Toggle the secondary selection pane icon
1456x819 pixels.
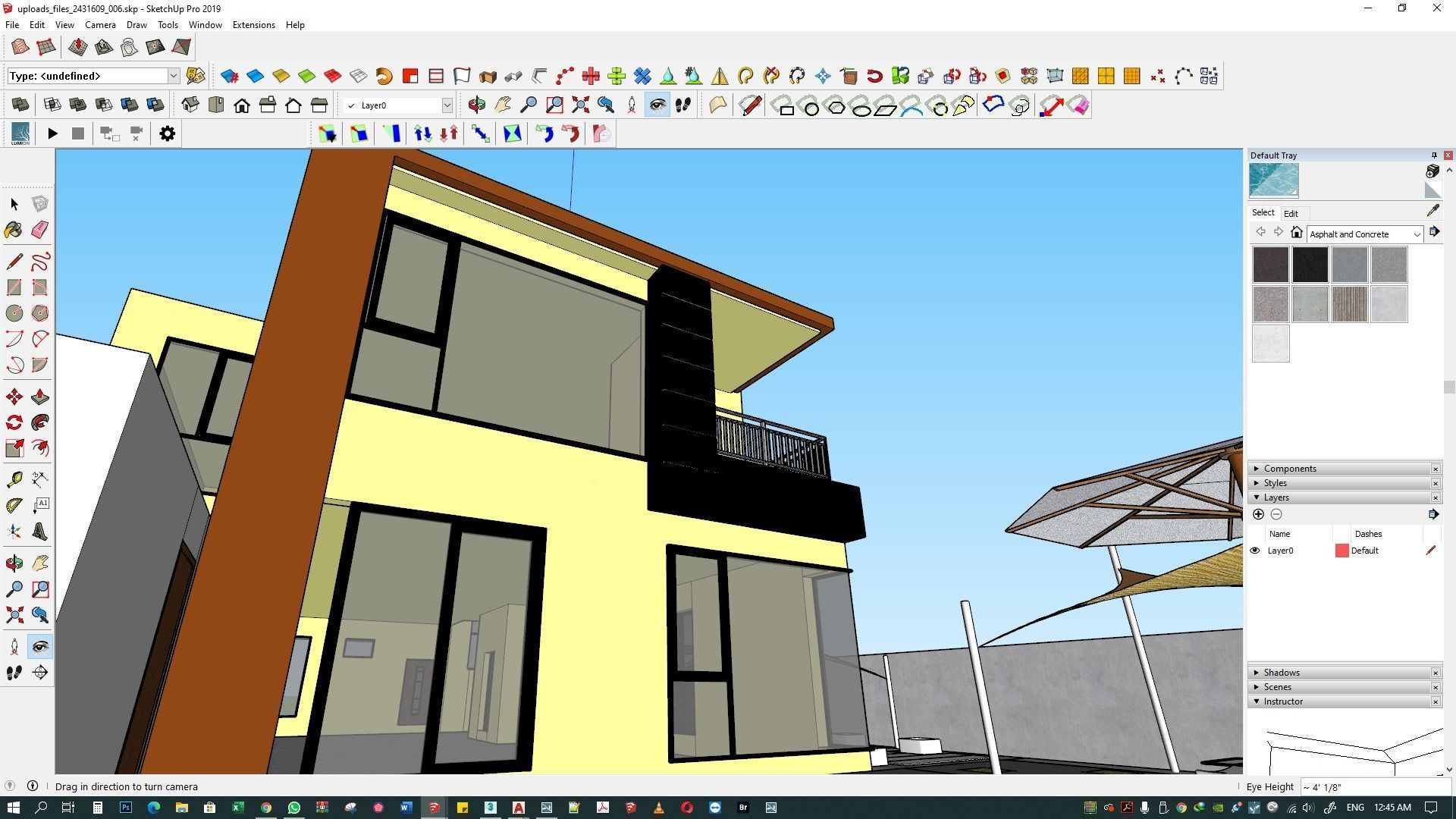[x=1432, y=190]
